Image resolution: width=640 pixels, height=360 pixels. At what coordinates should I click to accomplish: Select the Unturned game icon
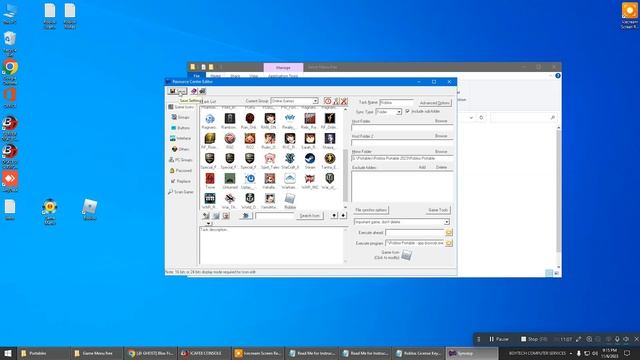click(230, 178)
